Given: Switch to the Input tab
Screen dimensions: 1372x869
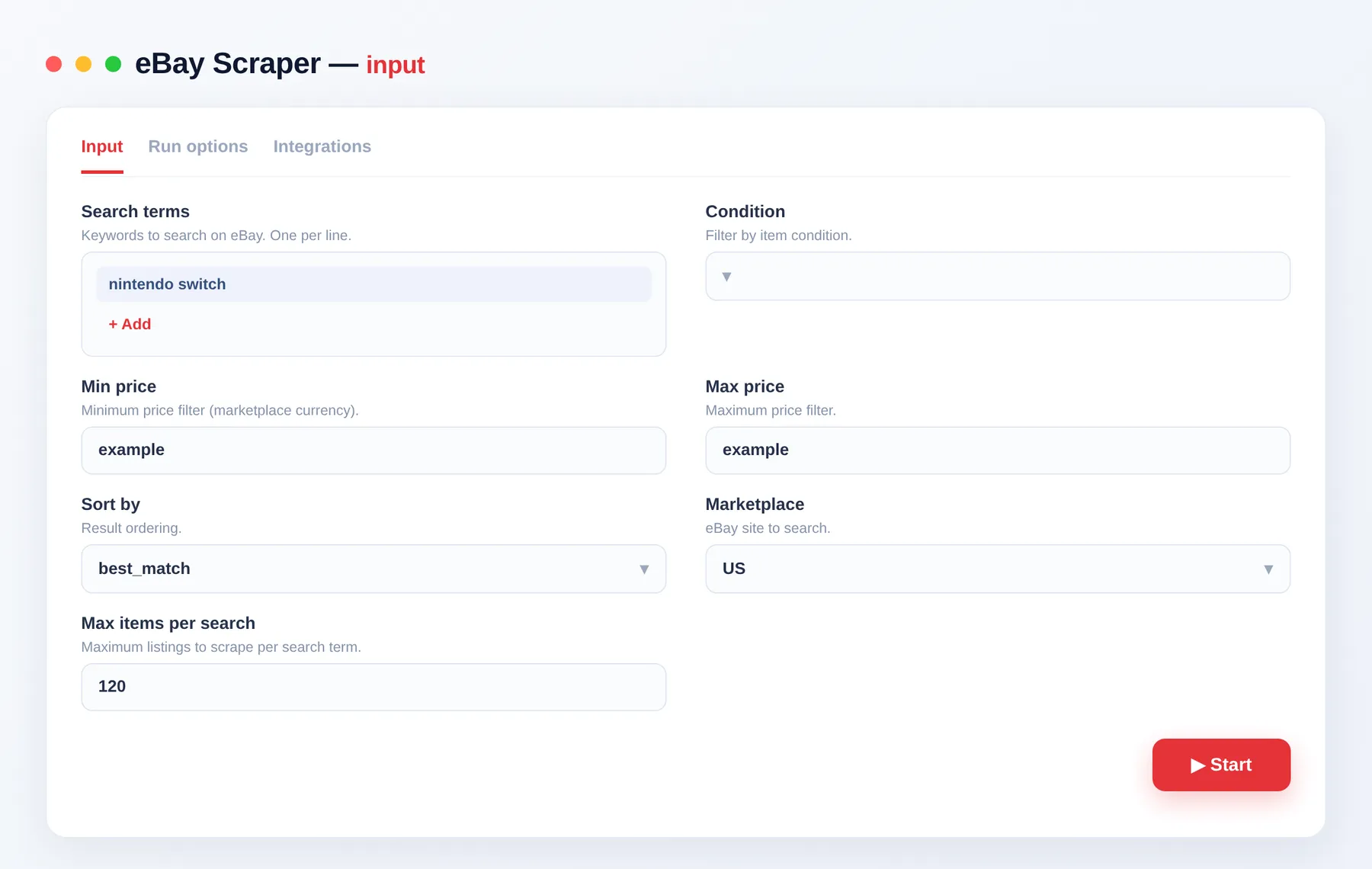Looking at the screenshot, I should pos(102,146).
